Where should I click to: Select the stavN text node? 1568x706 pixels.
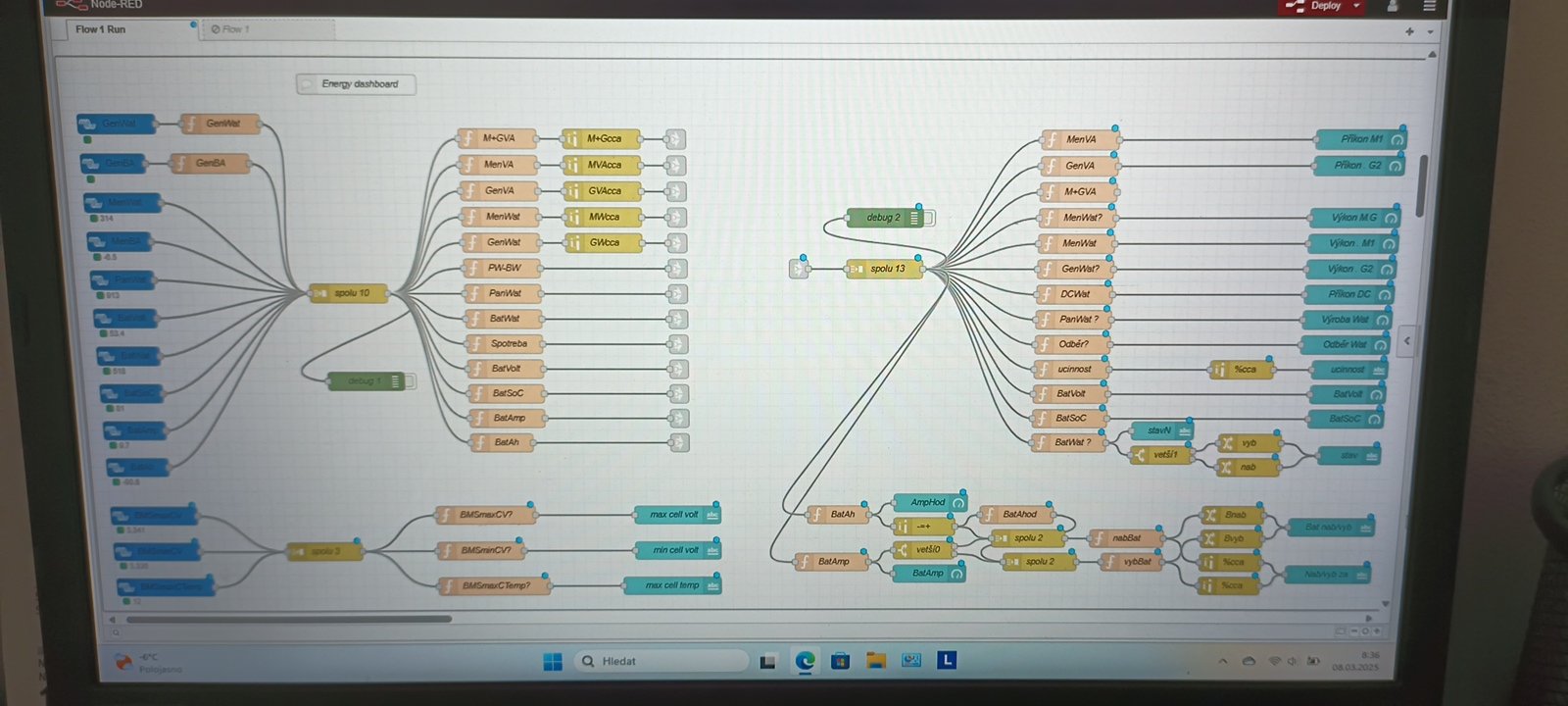pyautogui.click(x=1161, y=430)
